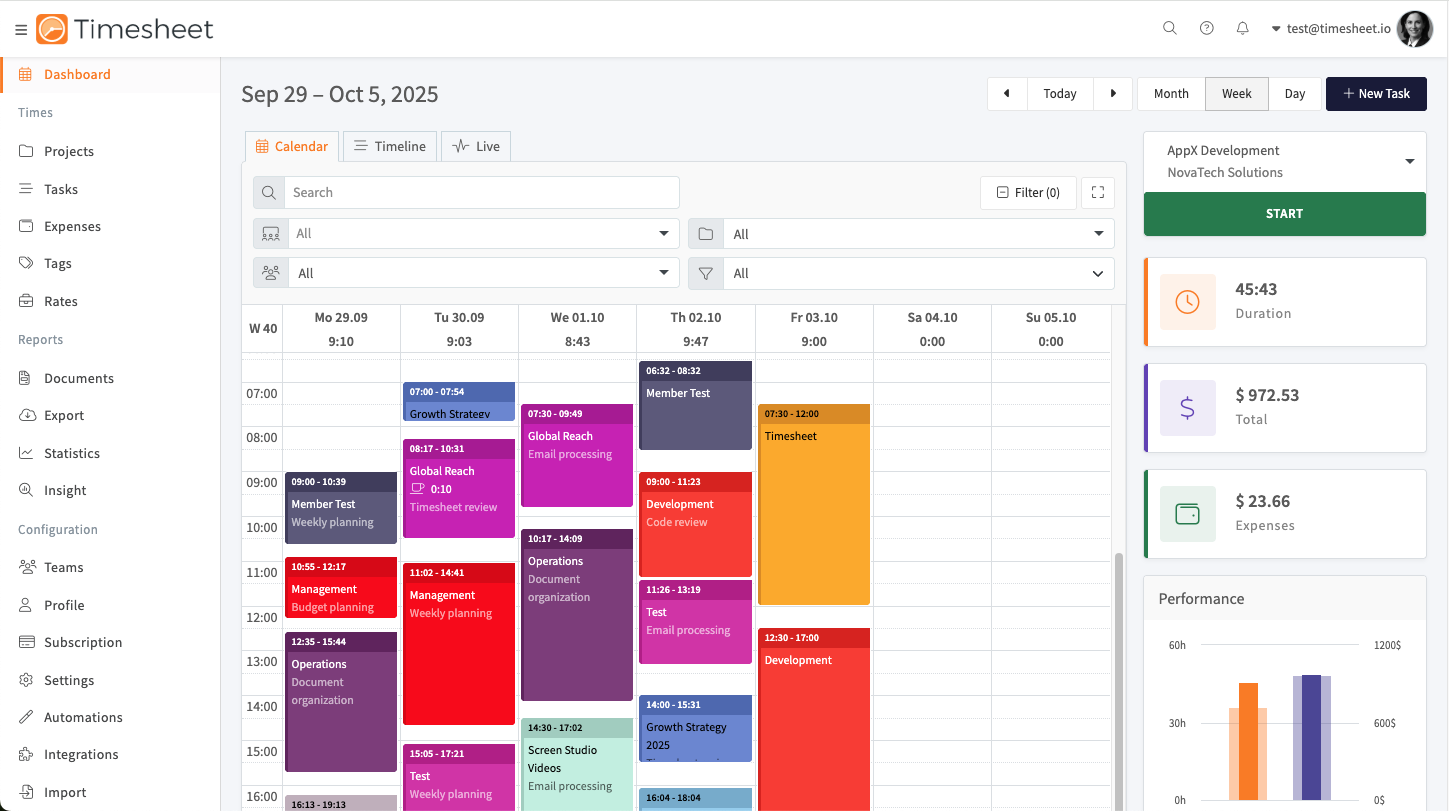This screenshot has height=811, width=1449.
Task: Click the Expenses wallet icon
Action: coord(1187,514)
